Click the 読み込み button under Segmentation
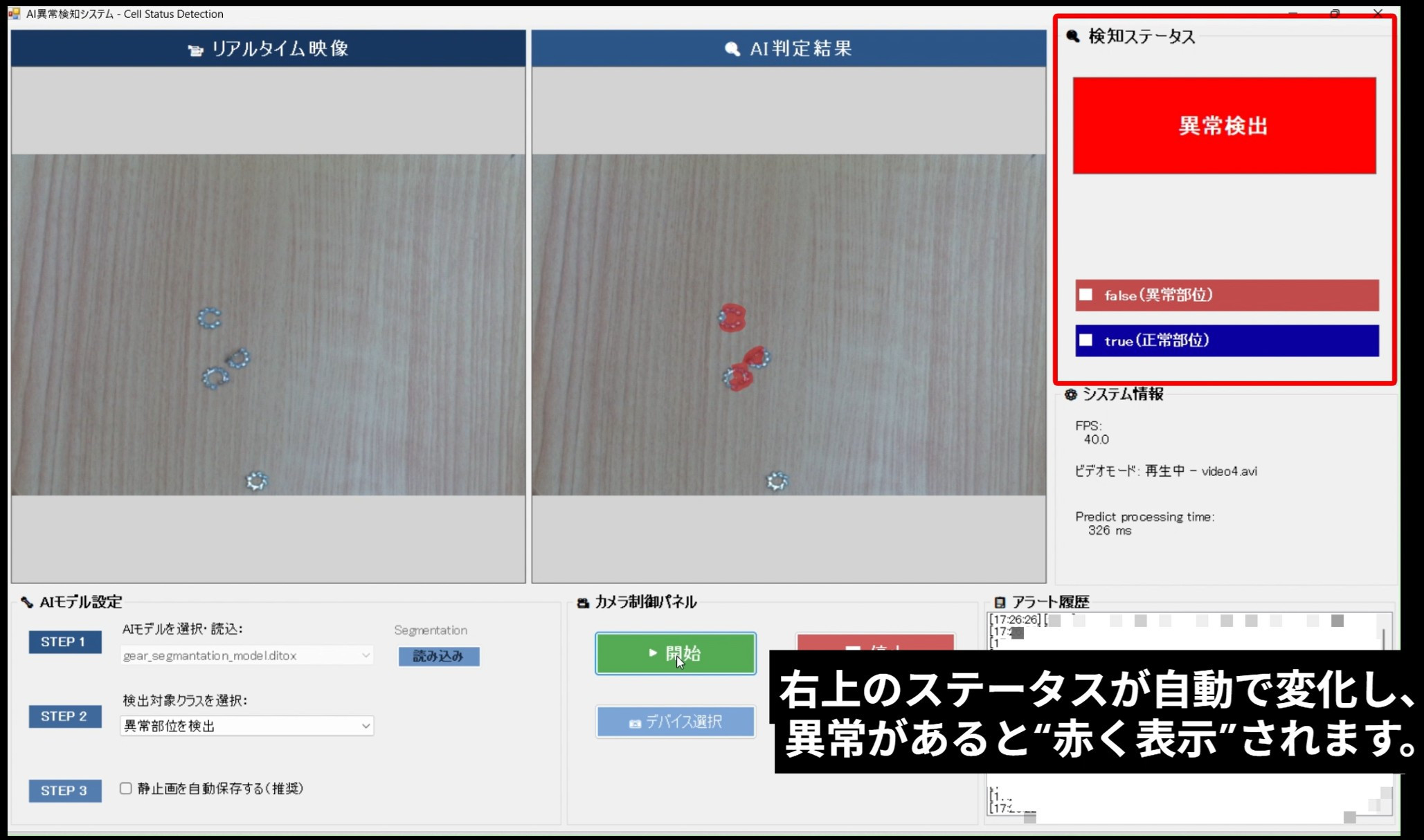The height and width of the screenshot is (840, 1424). click(438, 657)
